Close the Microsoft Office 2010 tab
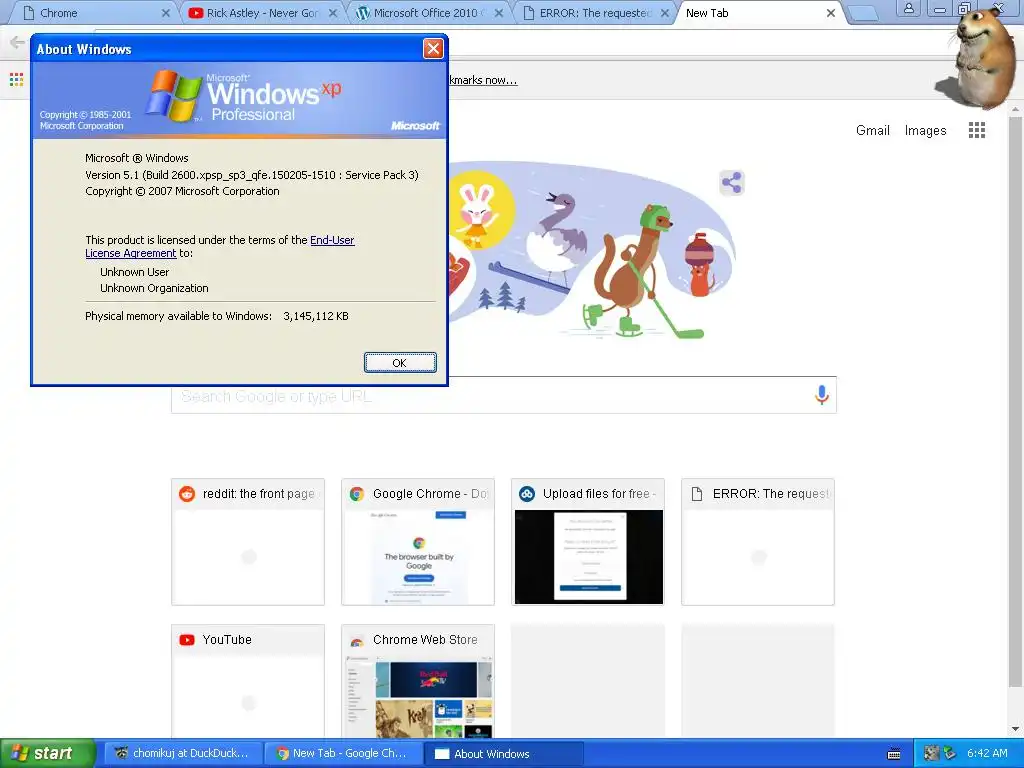Viewport: 1024px width, 768px height. [499, 13]
